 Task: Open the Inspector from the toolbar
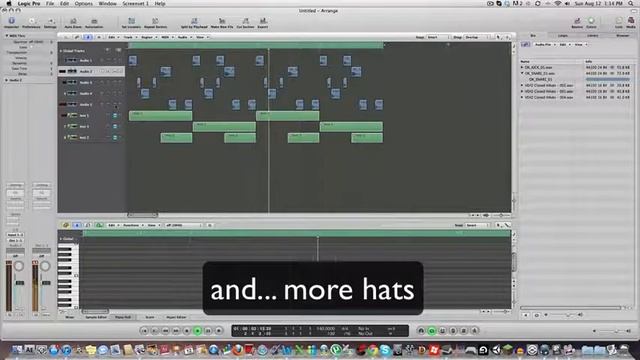(11, 22)
